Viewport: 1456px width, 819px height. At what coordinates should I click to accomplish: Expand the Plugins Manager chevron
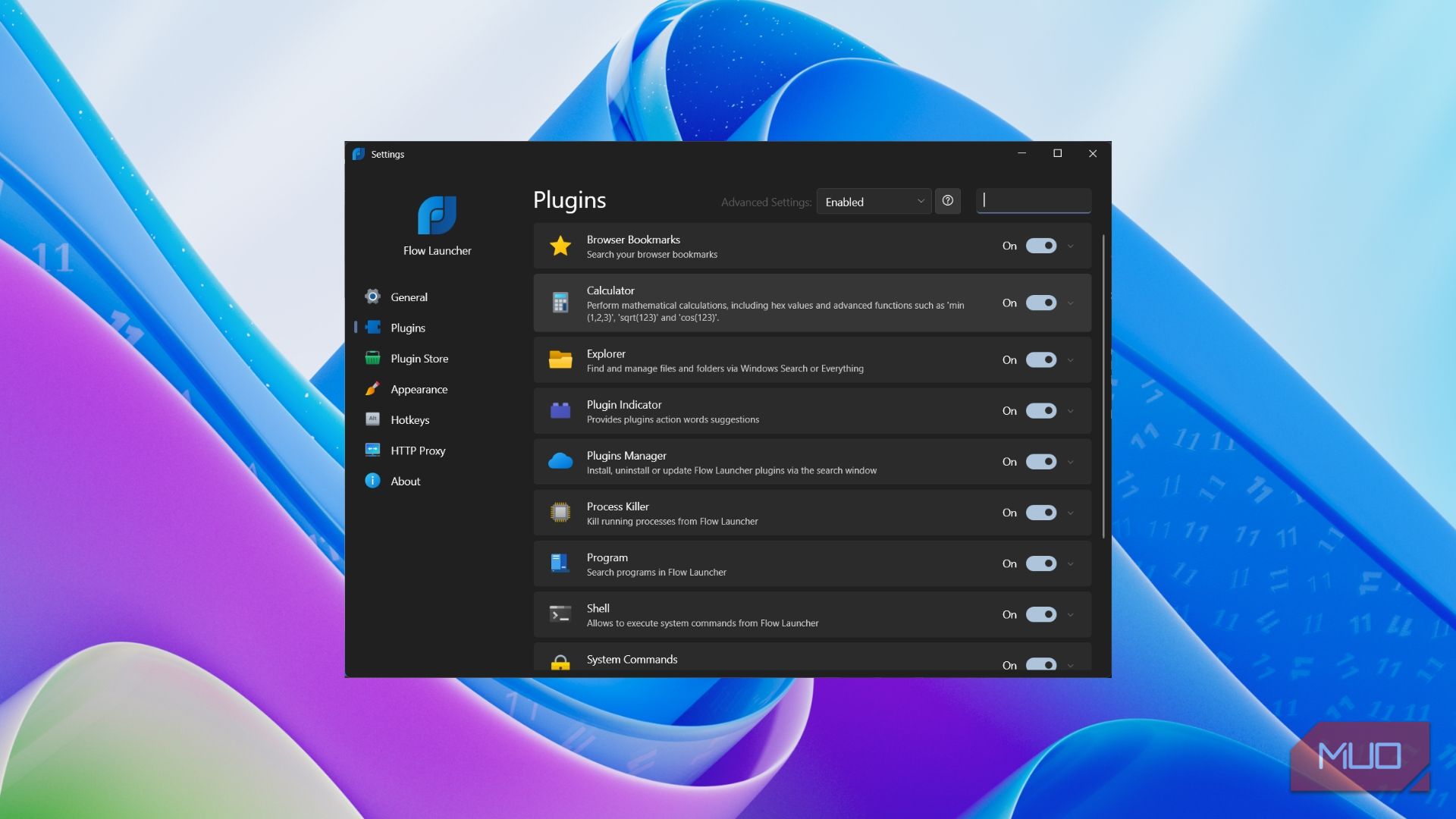1070,461
